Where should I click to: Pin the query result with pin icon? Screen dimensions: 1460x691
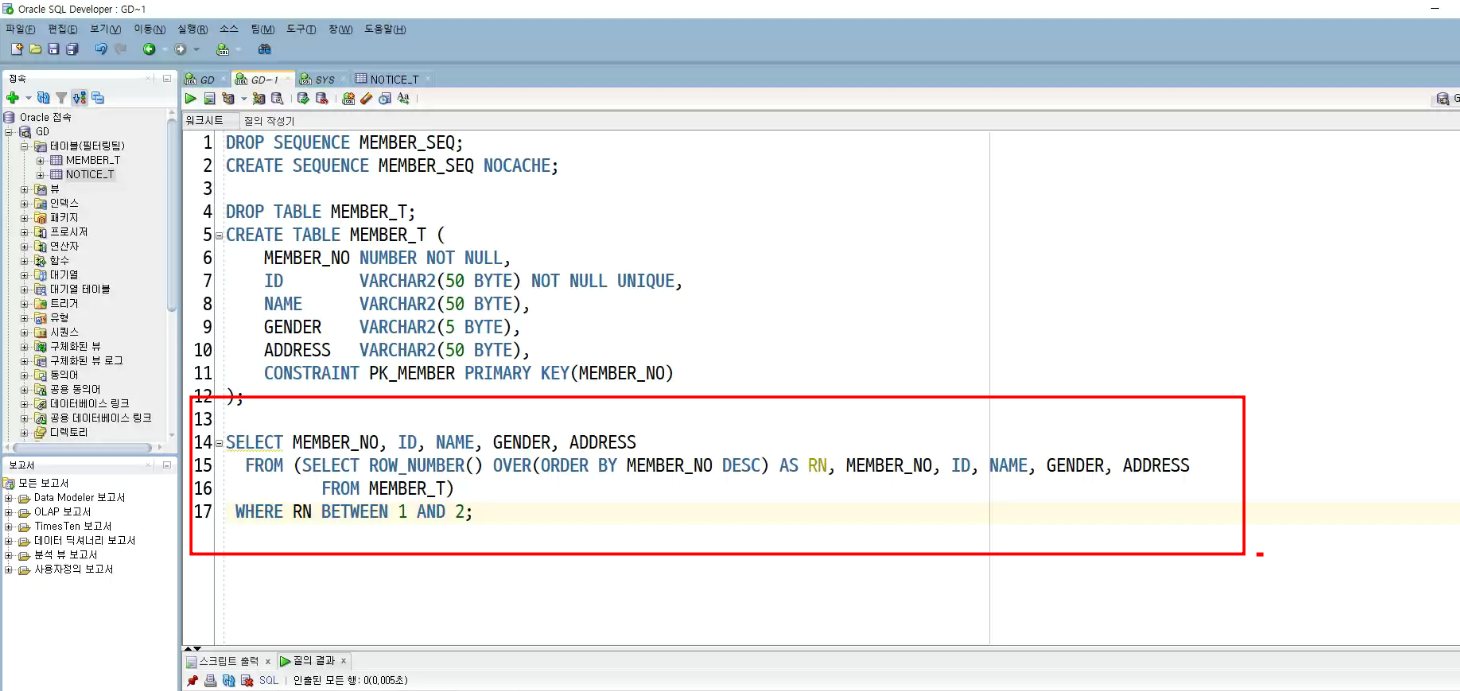click(192, 680)
